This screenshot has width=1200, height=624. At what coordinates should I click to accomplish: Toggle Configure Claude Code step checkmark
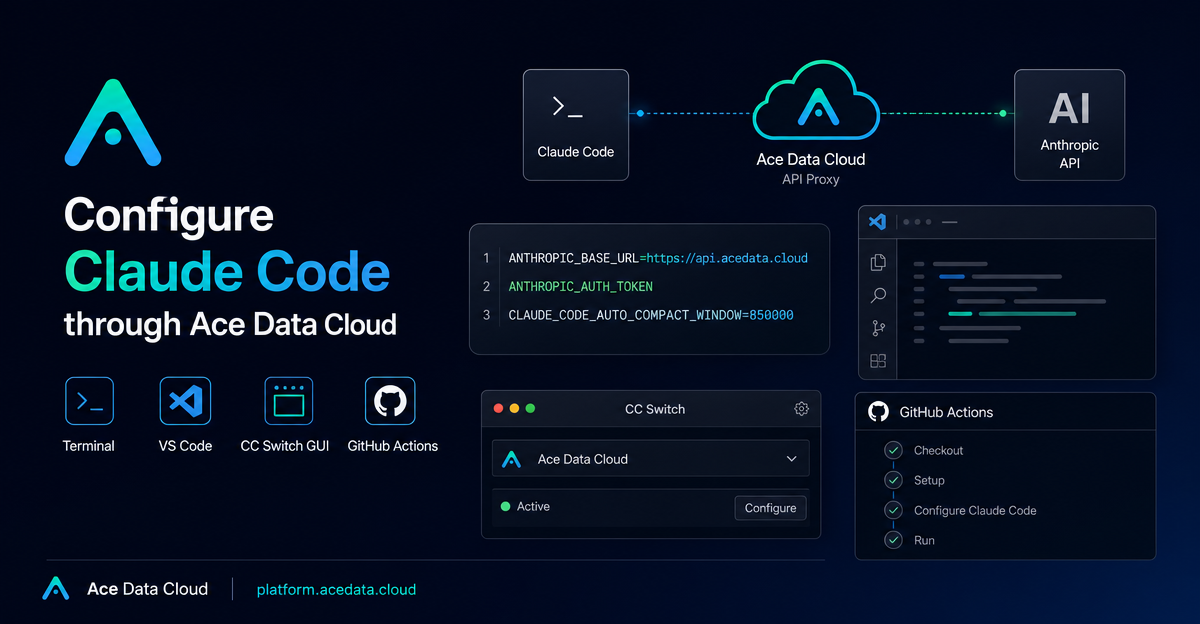tap(893, 511)
